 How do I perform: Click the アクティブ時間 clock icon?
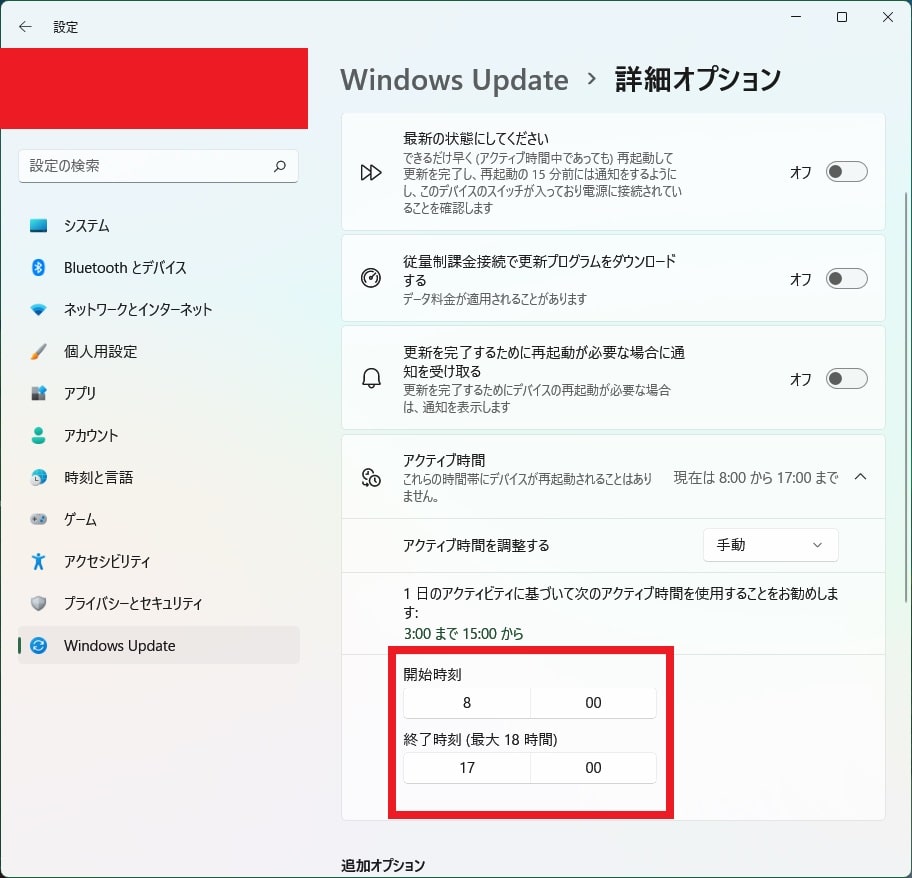(x=371, y=478)
